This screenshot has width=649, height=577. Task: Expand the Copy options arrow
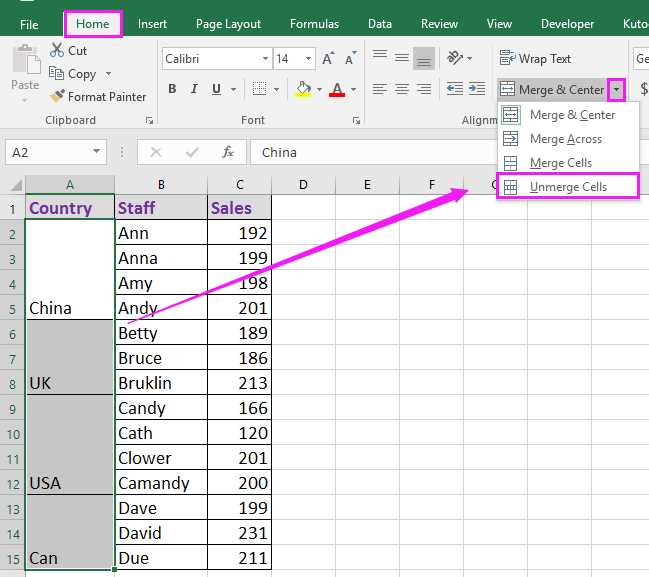(x=108, y=74)
